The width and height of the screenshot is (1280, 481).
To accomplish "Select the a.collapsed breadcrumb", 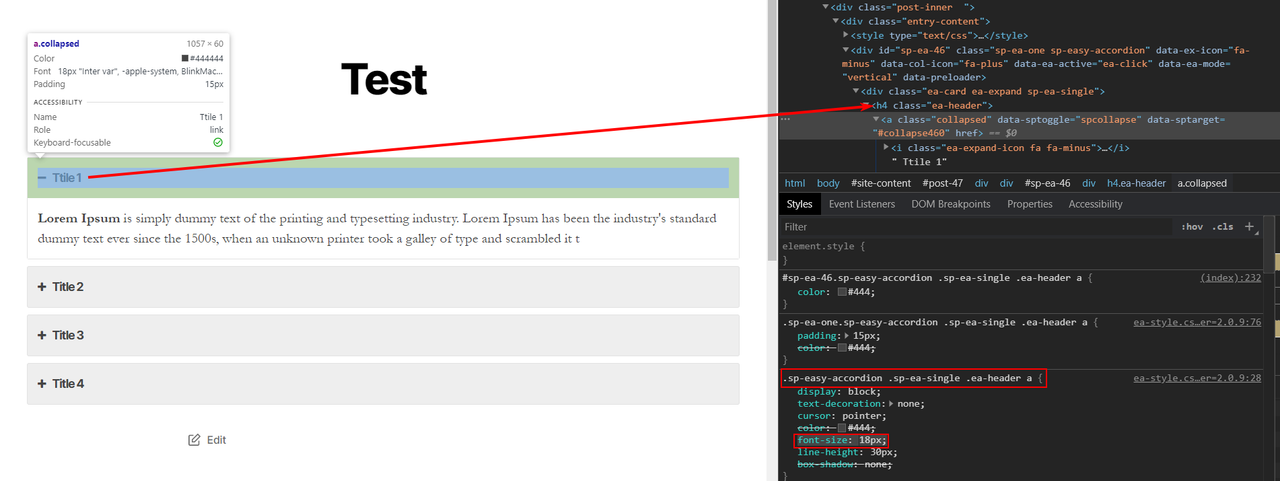I will point(1202,183).
